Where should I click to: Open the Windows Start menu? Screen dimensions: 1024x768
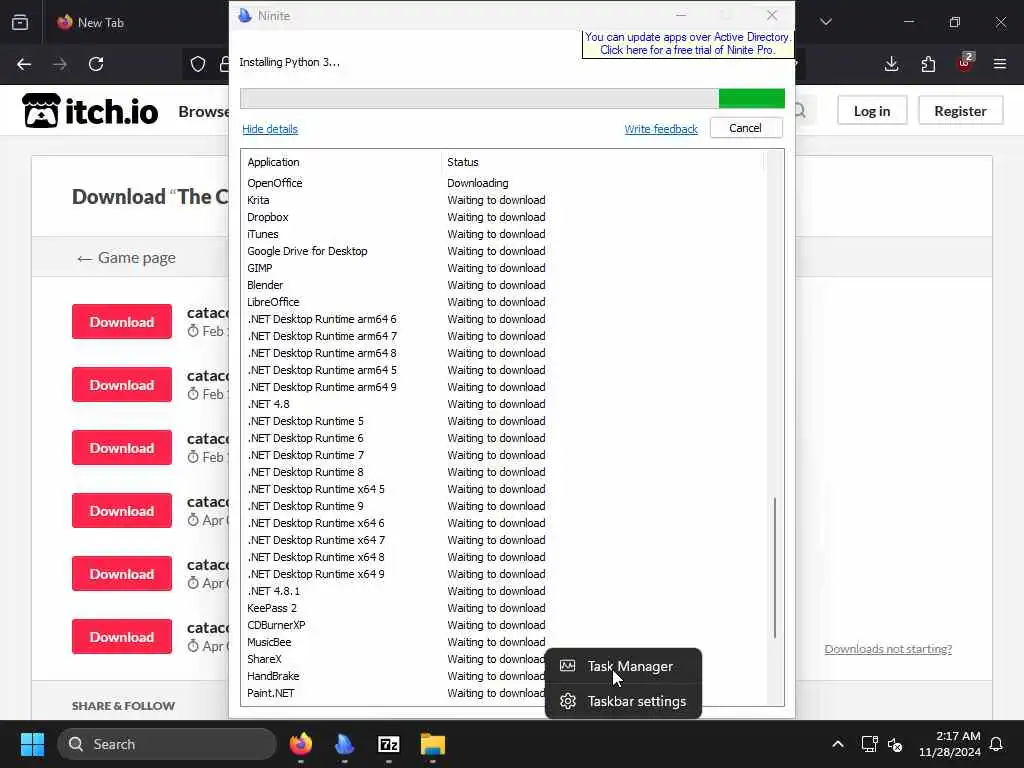32,744
